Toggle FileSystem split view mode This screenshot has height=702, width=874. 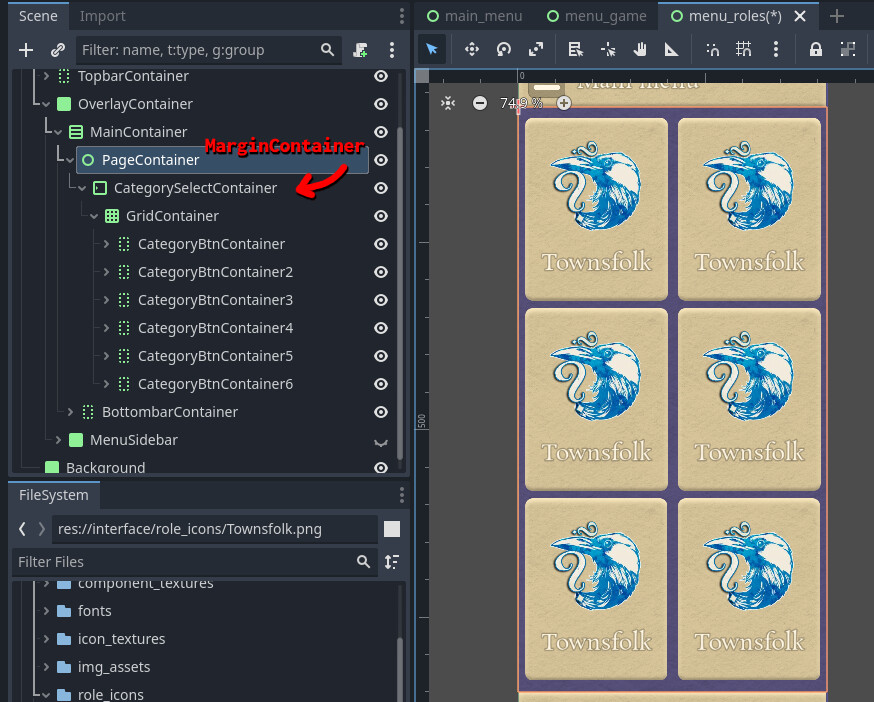point(392,529)
